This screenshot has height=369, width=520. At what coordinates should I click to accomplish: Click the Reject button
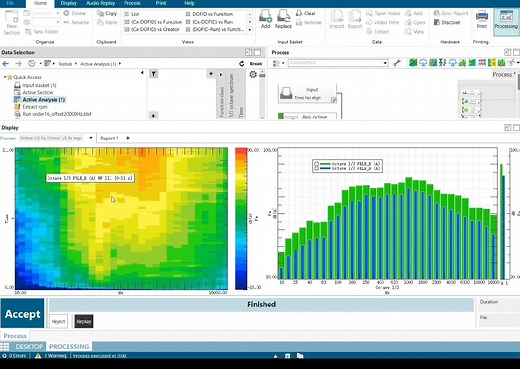[58, 321]
